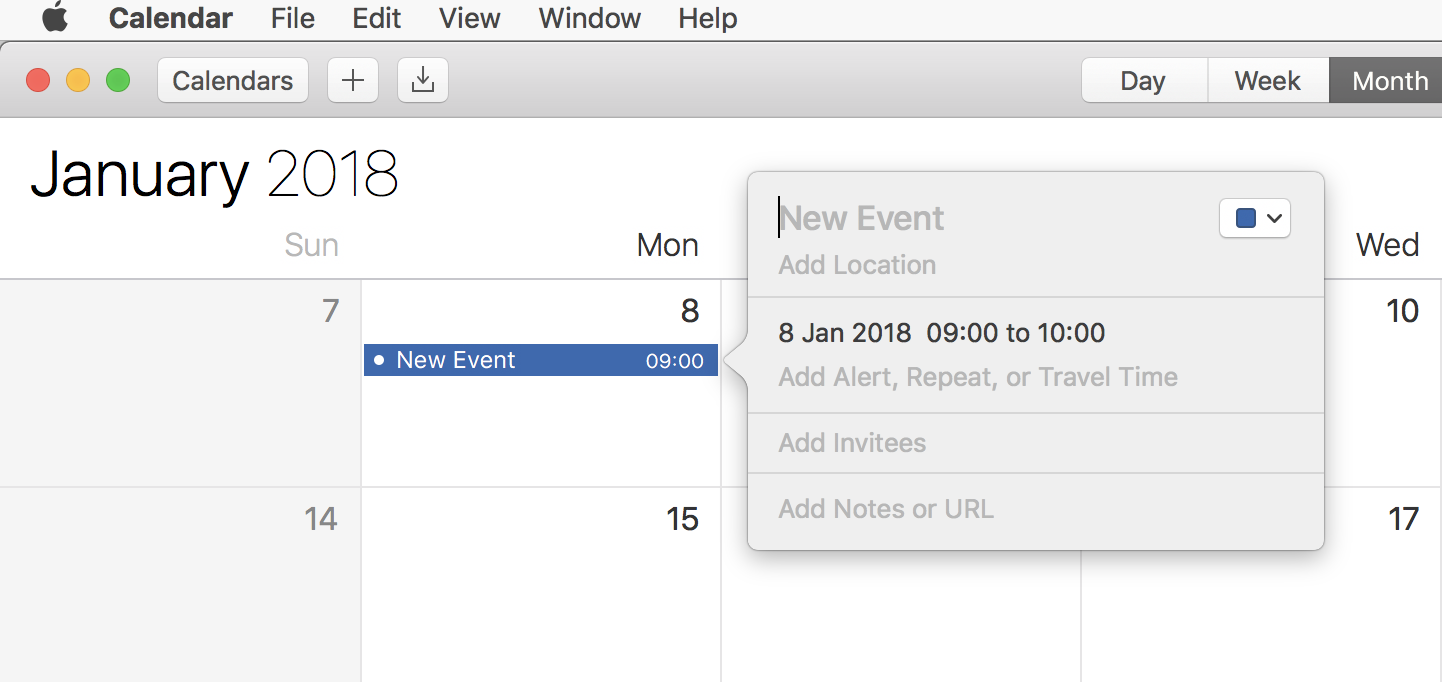
Task: Click the plus icon to add event
Action: [x=353, y=81]
